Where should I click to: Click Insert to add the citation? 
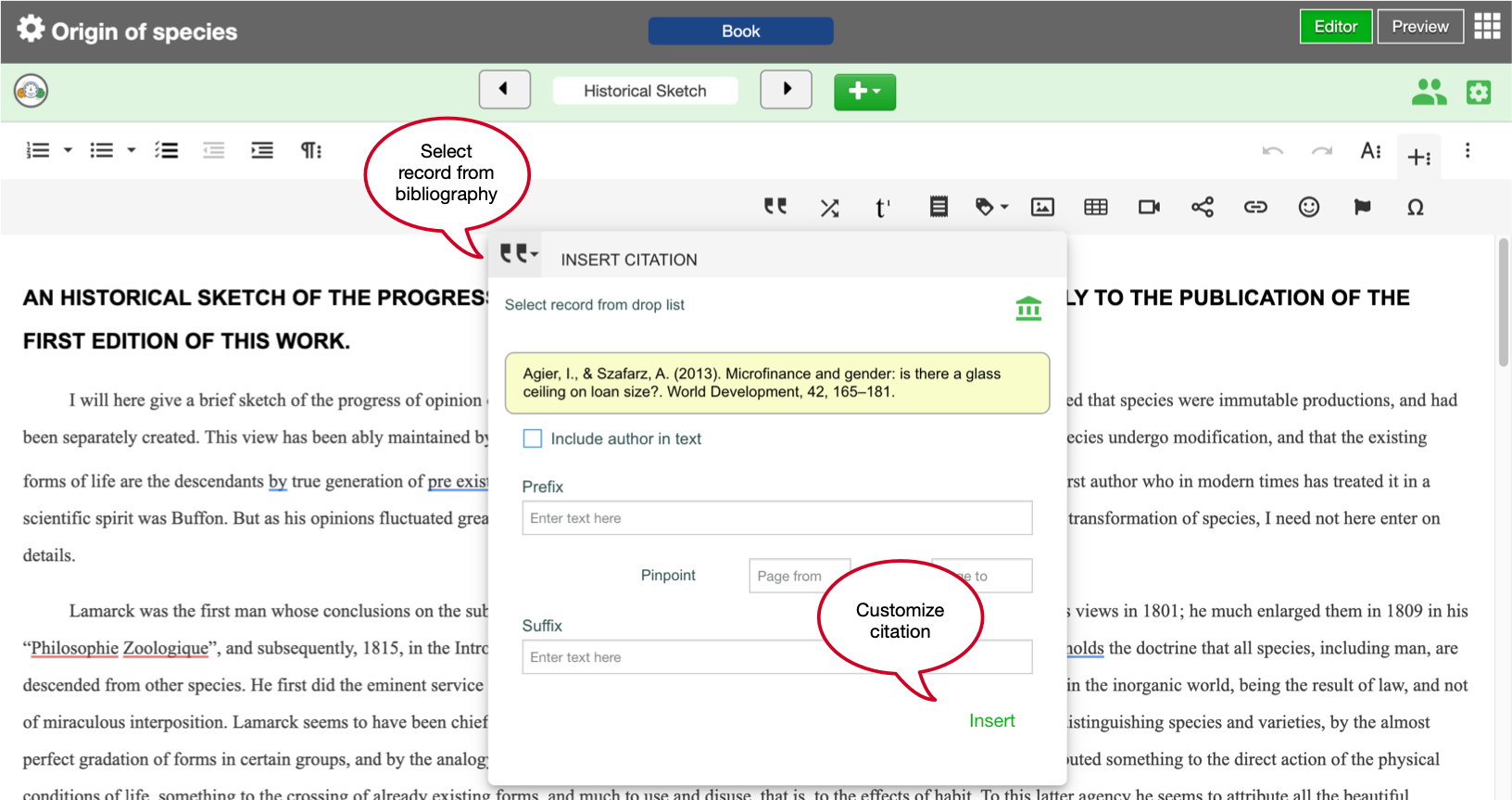tap(991, 721)
